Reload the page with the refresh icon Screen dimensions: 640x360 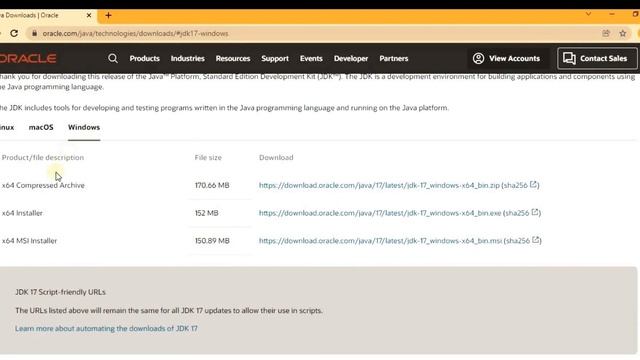tap(14, 33)
